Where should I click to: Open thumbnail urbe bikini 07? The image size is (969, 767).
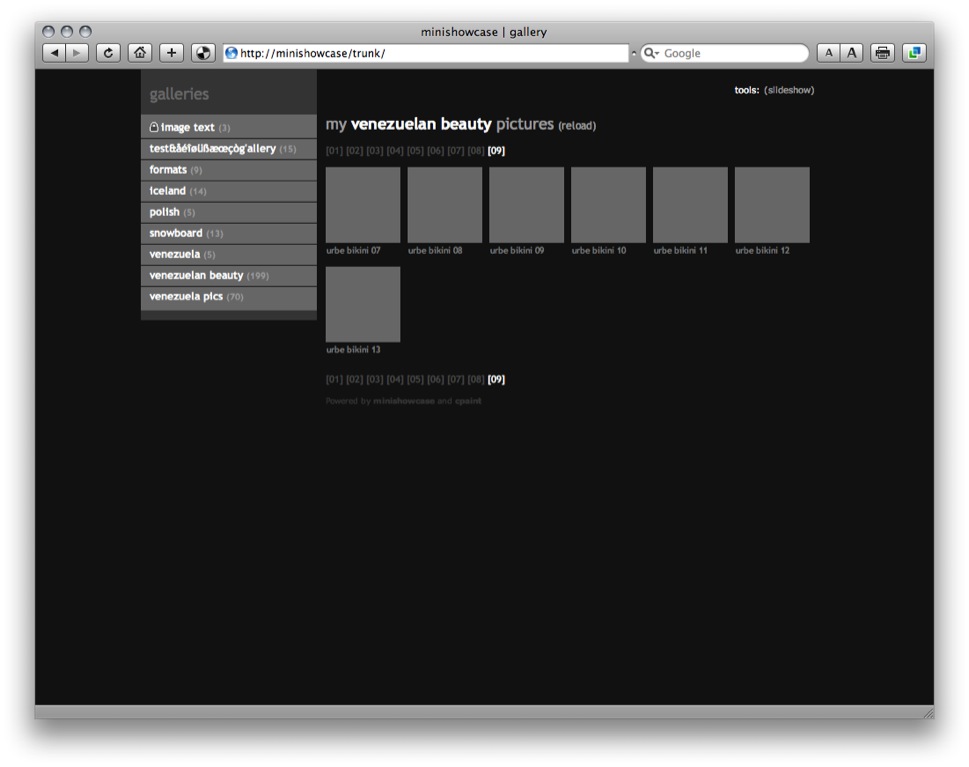[x=363, y=205]
